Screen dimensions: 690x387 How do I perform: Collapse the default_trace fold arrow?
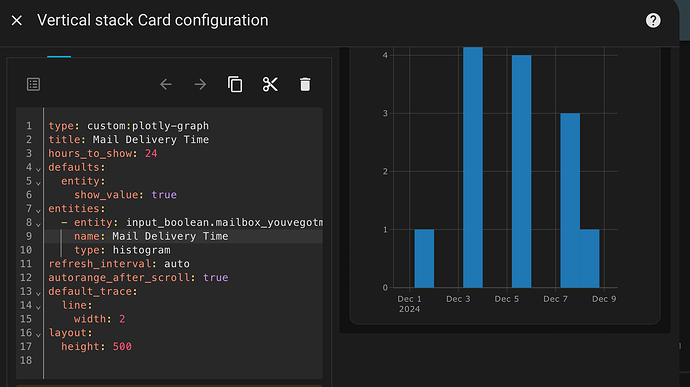pos(38,293)
